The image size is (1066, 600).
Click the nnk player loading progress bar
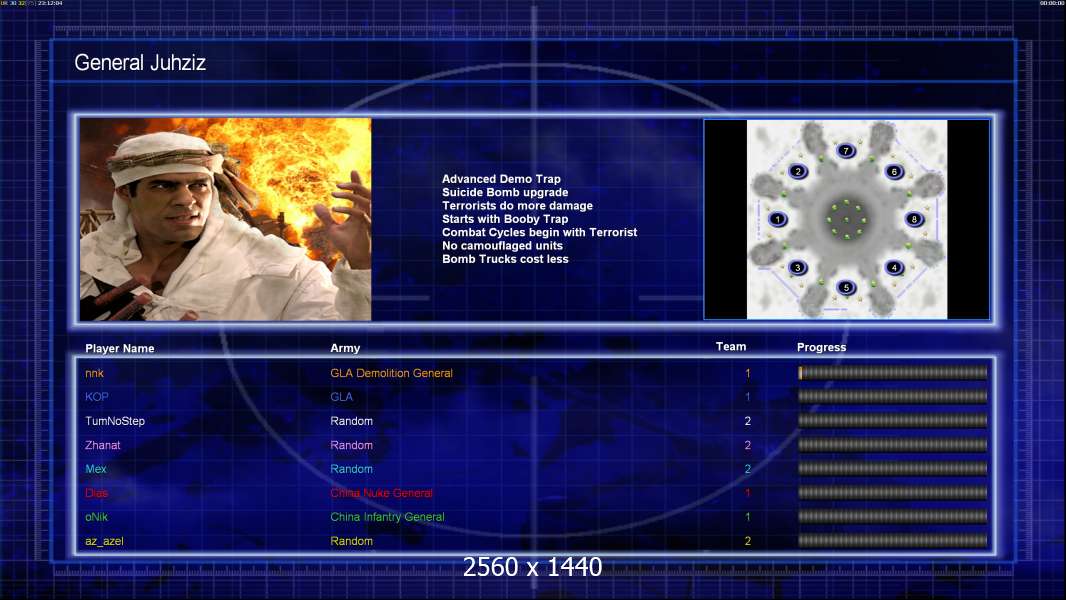pyautogui.click(x=892, y=373)
